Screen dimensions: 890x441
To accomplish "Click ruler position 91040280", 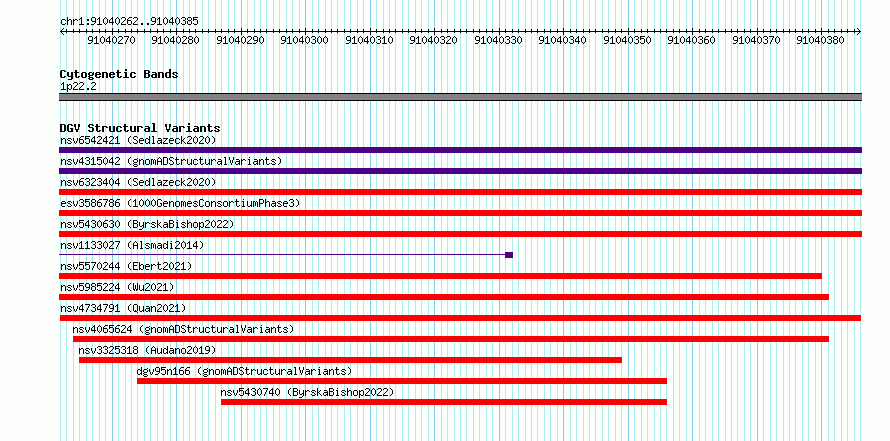I will coord(176,40).
